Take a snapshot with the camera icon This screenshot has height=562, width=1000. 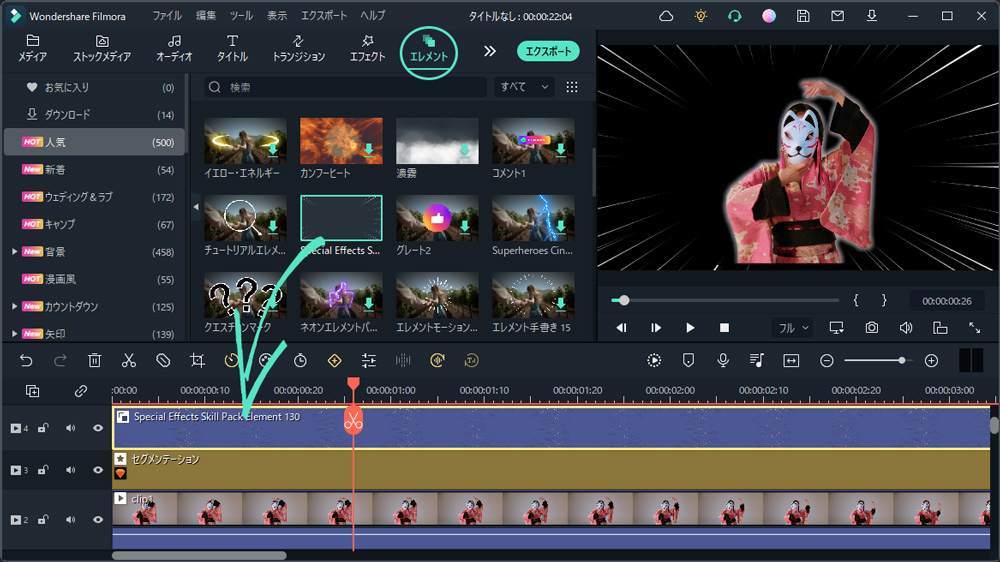pyautogui.click(x=872, y=327)
